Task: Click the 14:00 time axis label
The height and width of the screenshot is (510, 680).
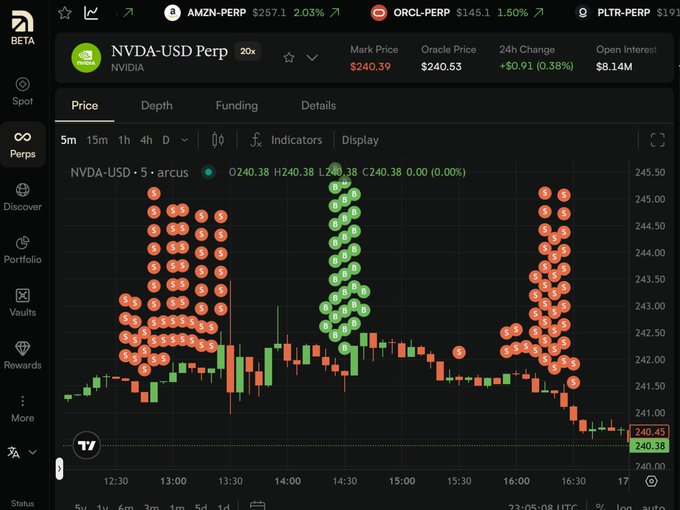Action: [x=288, y=481]
